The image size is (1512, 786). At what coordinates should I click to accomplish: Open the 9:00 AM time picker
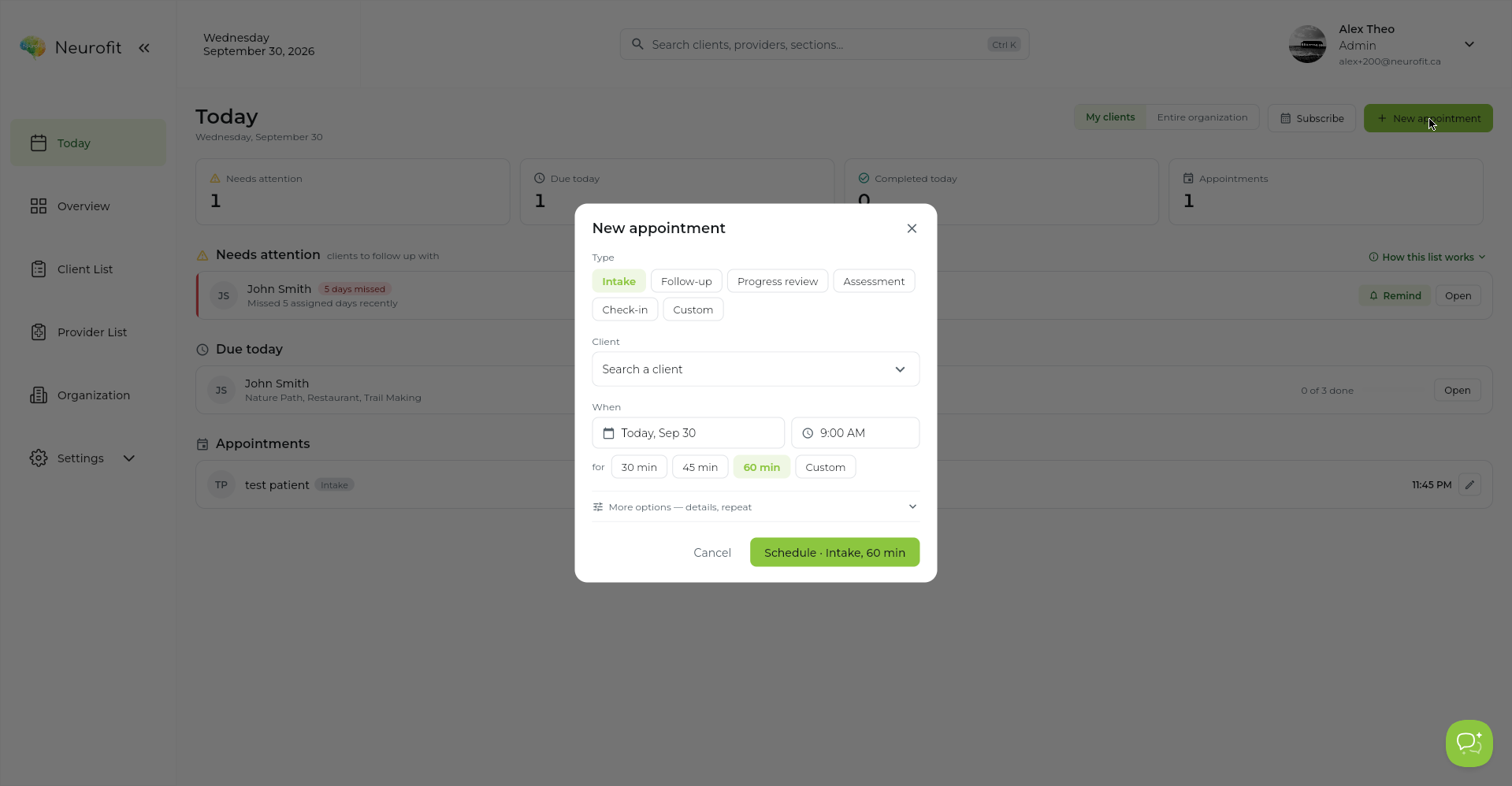855,433
